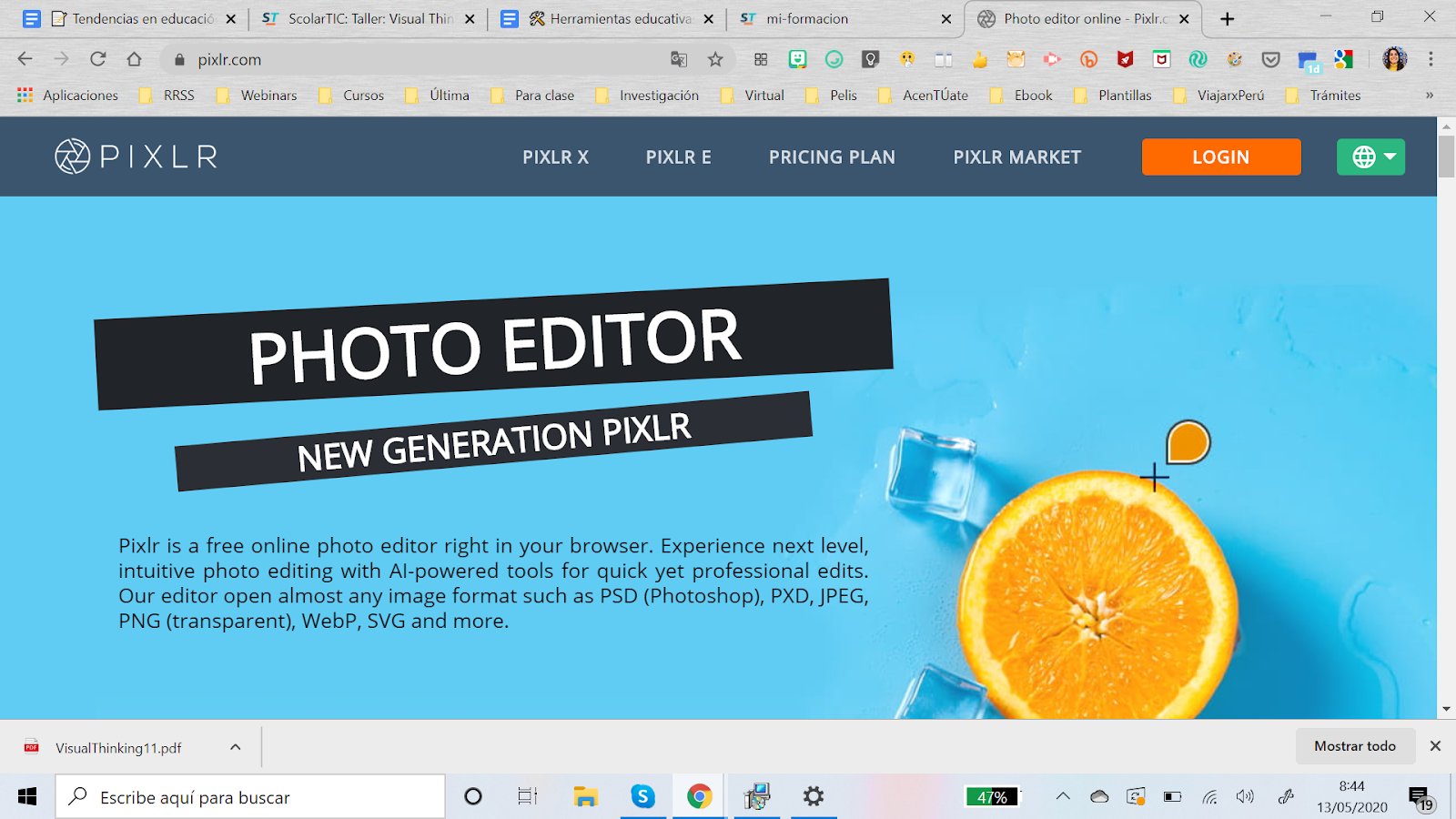Open the translate page icon in address bar
1456x819 pixels.
[679, 59]
